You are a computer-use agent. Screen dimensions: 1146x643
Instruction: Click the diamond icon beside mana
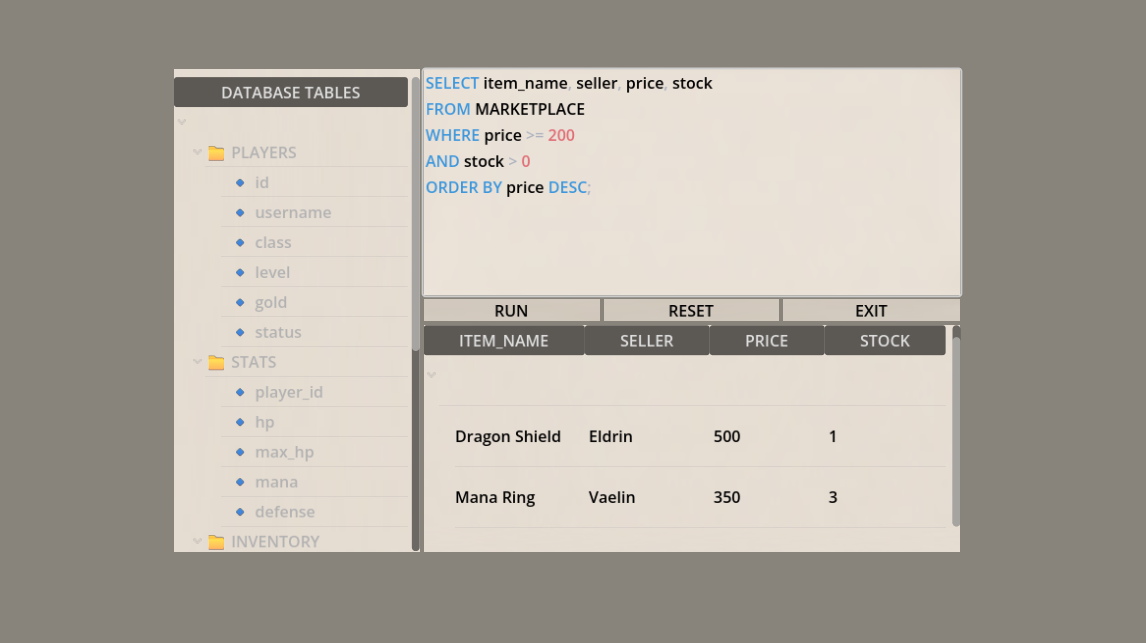[240, 482]
